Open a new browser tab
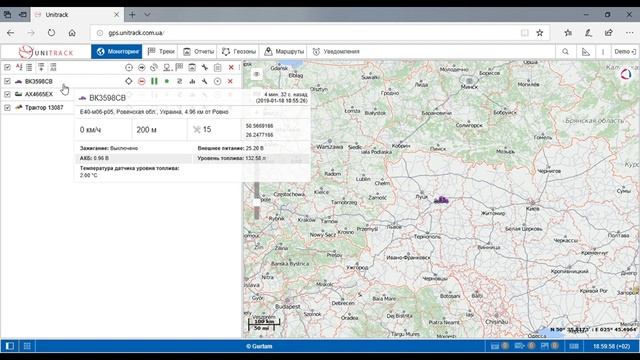 pos(132,15)
